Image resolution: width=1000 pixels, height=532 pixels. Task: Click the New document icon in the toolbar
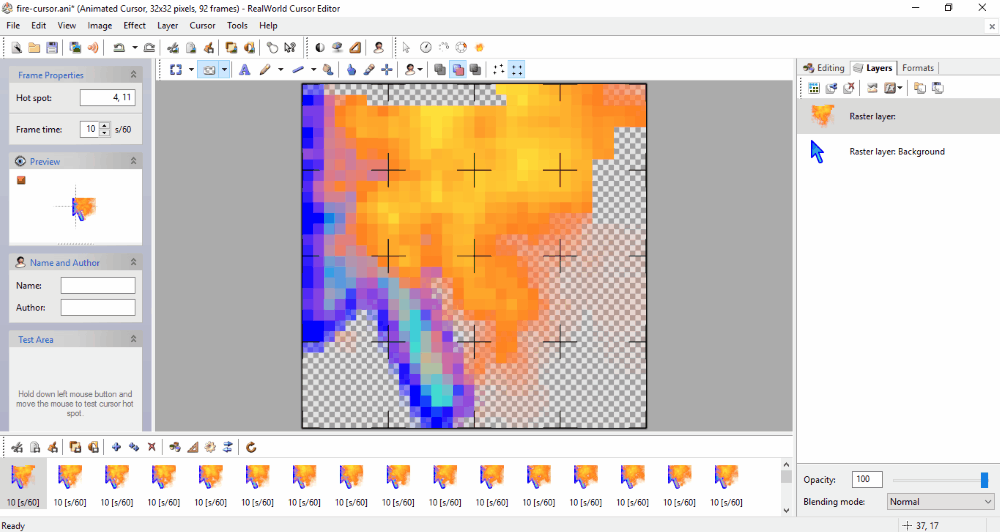pos(17,48)
